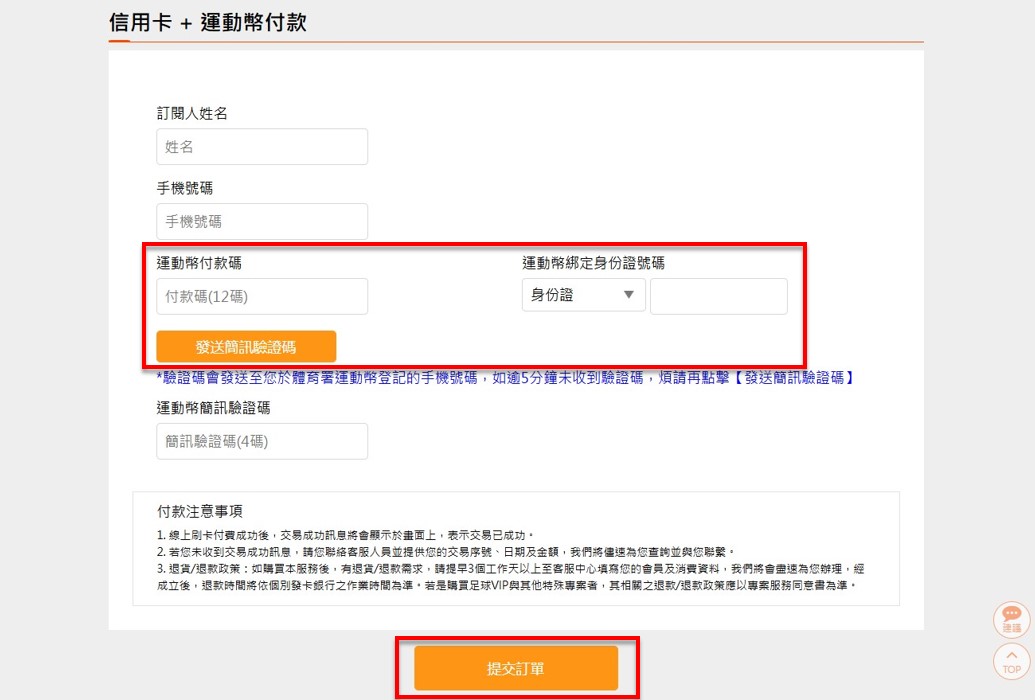Click the 運動幣綁定身份證號碼 label
The height and width of the screenshot is (700, 1035).
pyautogui.click(x=593, y=263)
